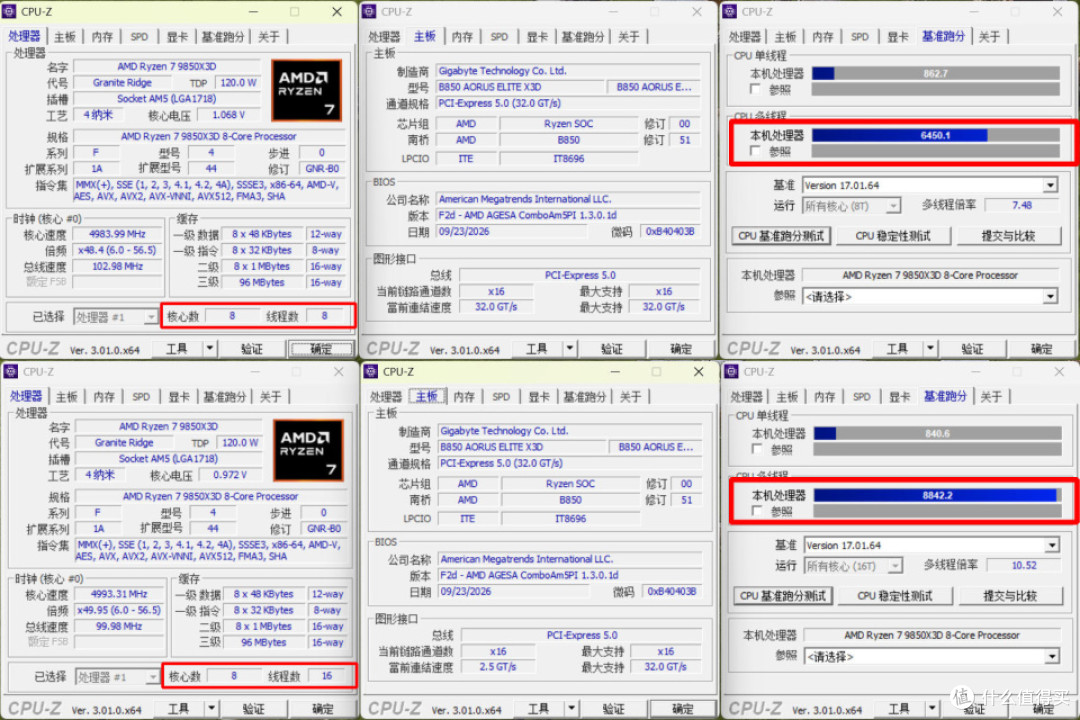Click 验证 in the 1.068 V processor window
Viewport: 1080px width, 720px height.
[x=252, y=349]
